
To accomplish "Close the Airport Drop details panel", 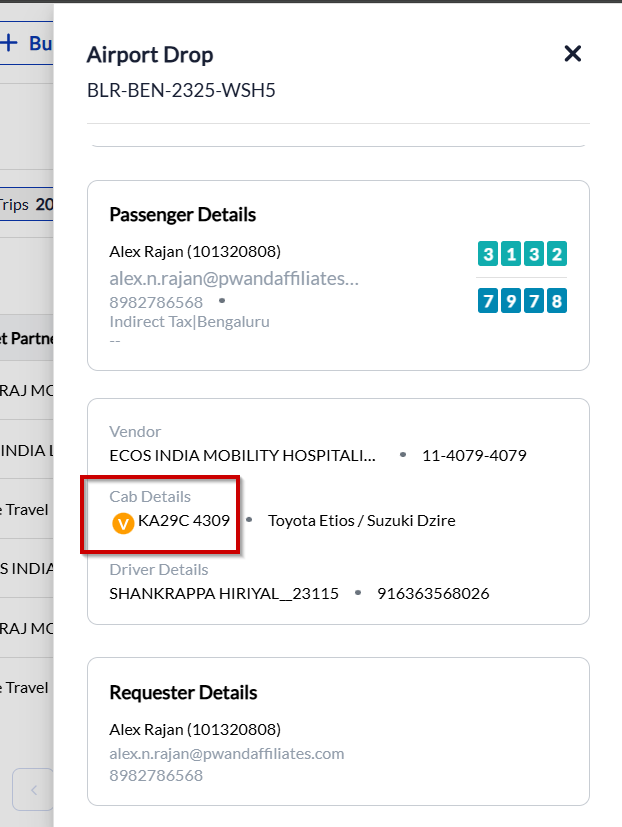I will [x=572, y=54].
